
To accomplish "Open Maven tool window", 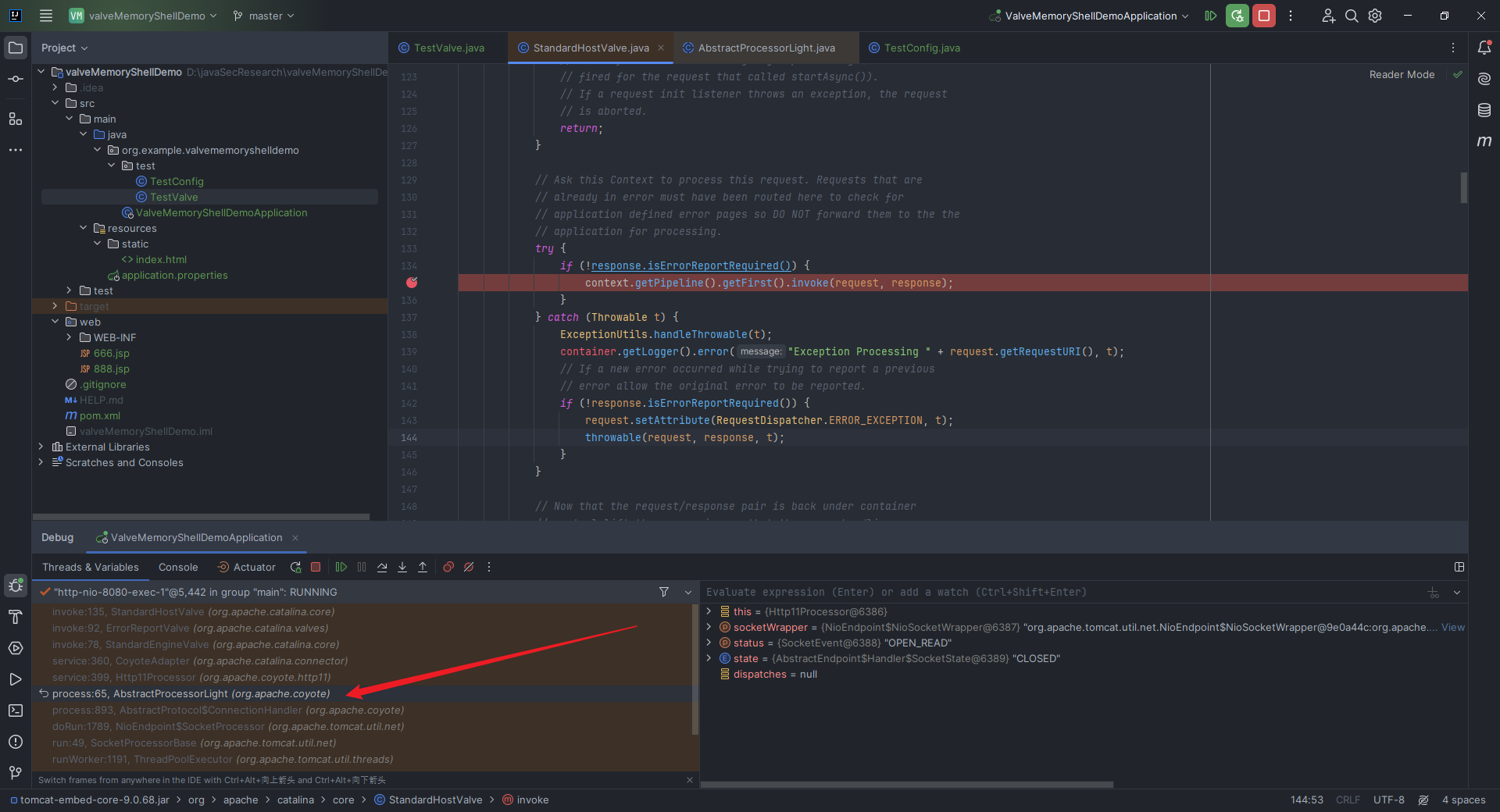I will click(x=1484, y=141).
